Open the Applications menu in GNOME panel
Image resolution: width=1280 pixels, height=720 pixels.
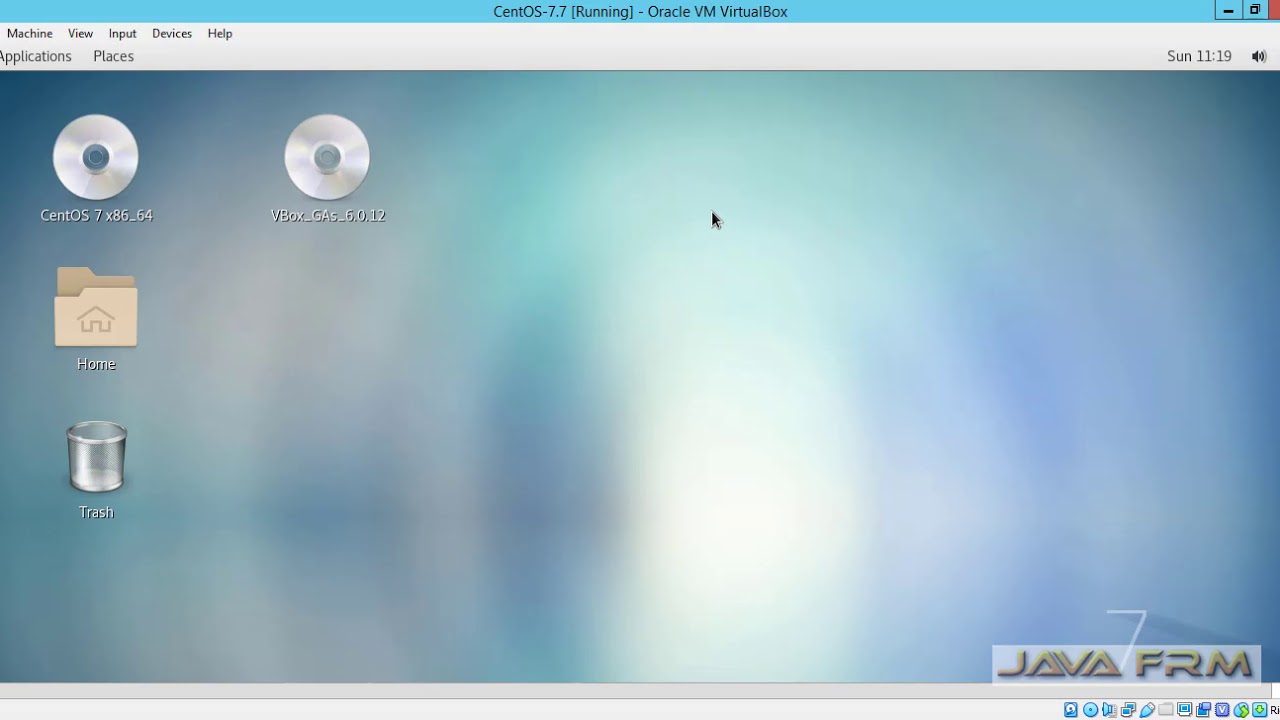point(35,56)
